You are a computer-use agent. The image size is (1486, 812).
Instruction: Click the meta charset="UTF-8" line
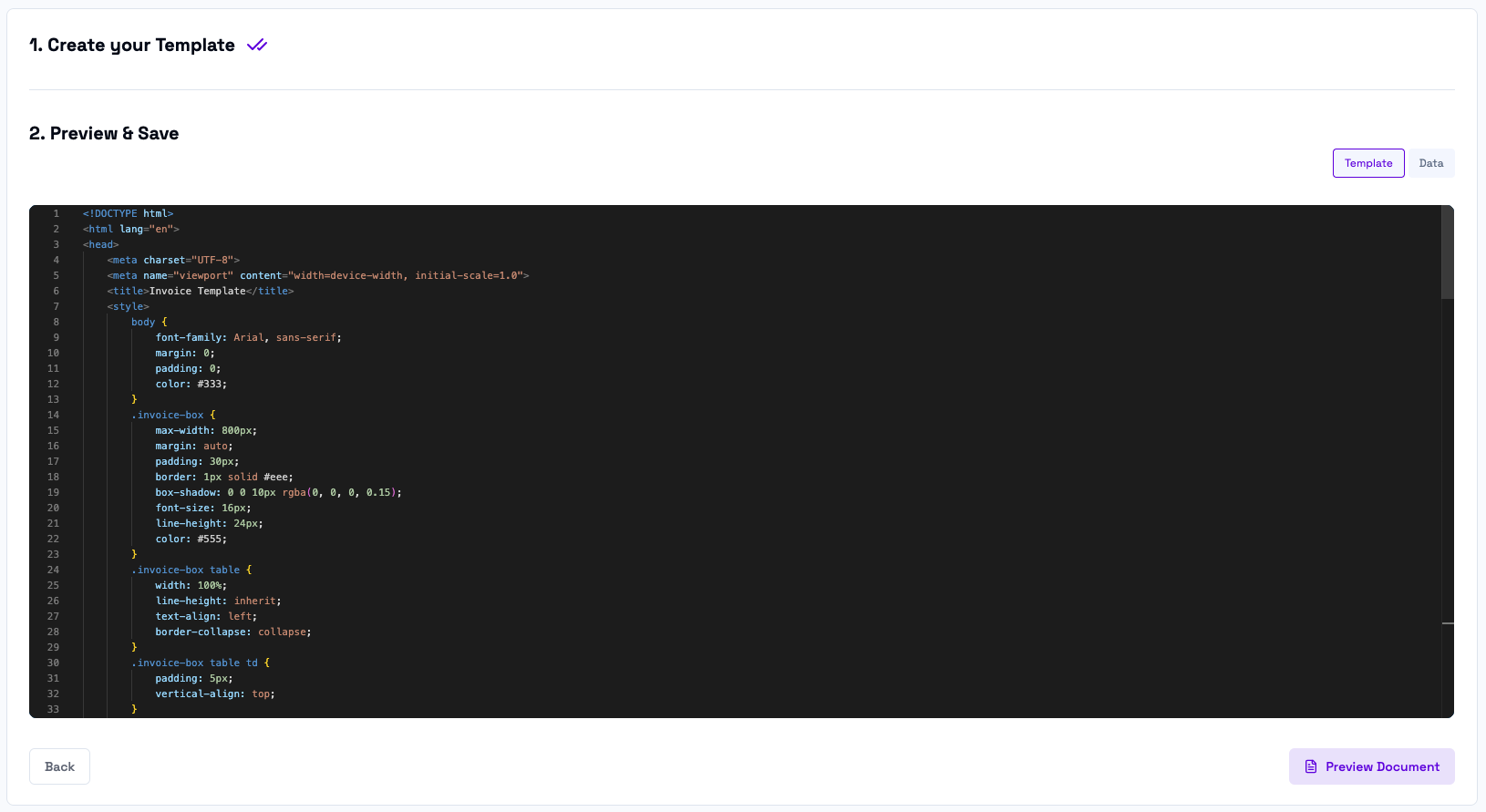point(173,260)
